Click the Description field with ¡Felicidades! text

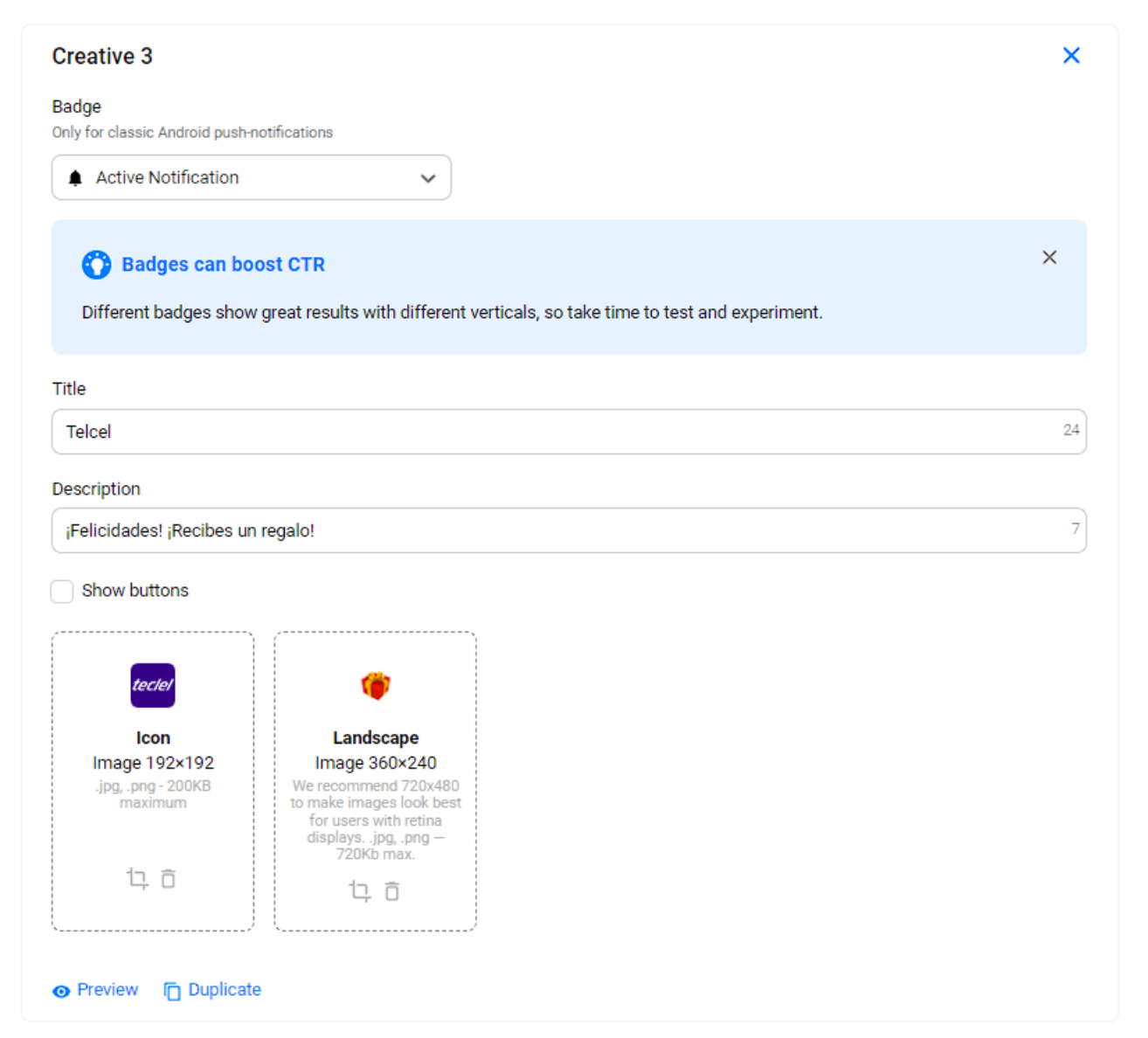pos(569,530)
